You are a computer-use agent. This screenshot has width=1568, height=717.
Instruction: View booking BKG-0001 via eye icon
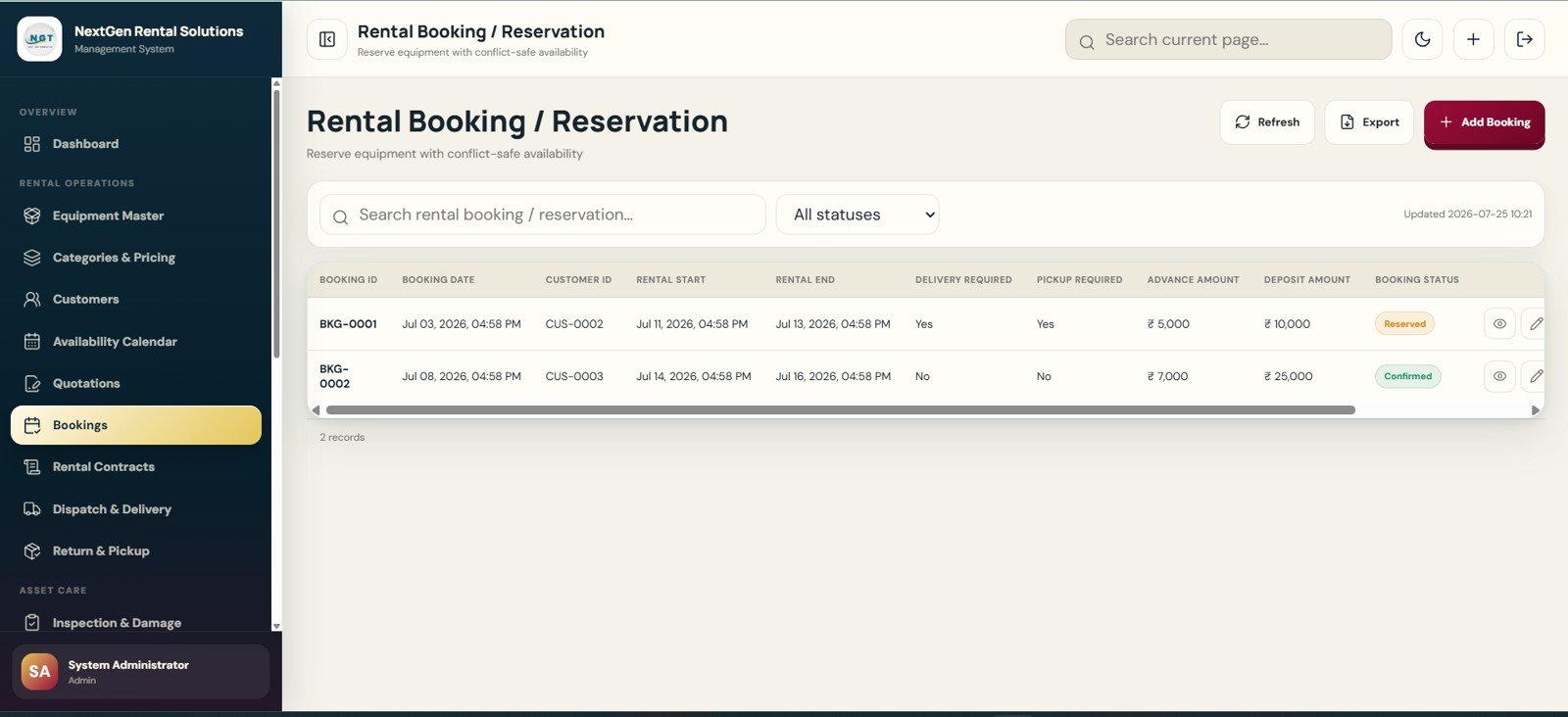coord(1499,324)
